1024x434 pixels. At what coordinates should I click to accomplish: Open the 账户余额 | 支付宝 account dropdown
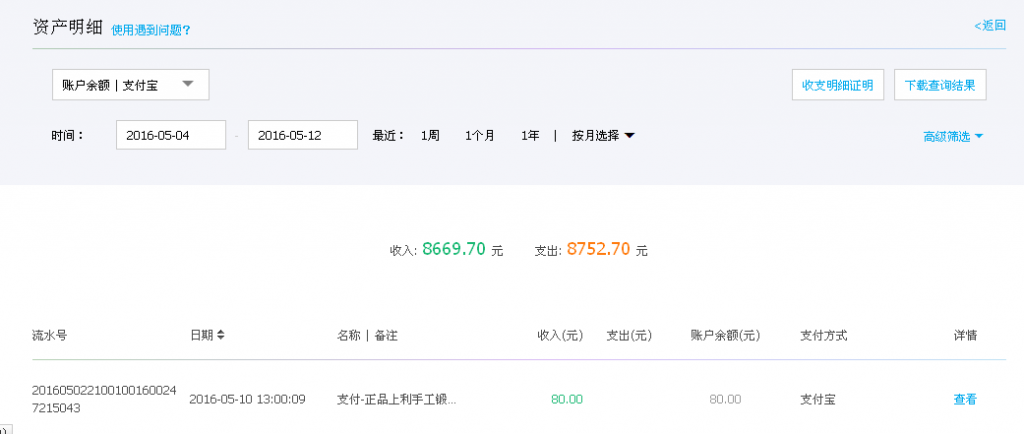[130, 85]
